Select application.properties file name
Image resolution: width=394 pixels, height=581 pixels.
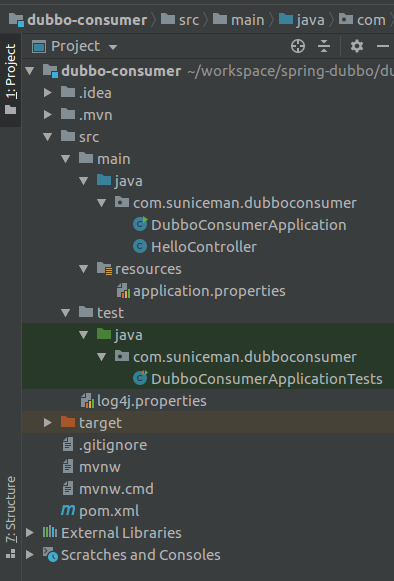point(209,291)
